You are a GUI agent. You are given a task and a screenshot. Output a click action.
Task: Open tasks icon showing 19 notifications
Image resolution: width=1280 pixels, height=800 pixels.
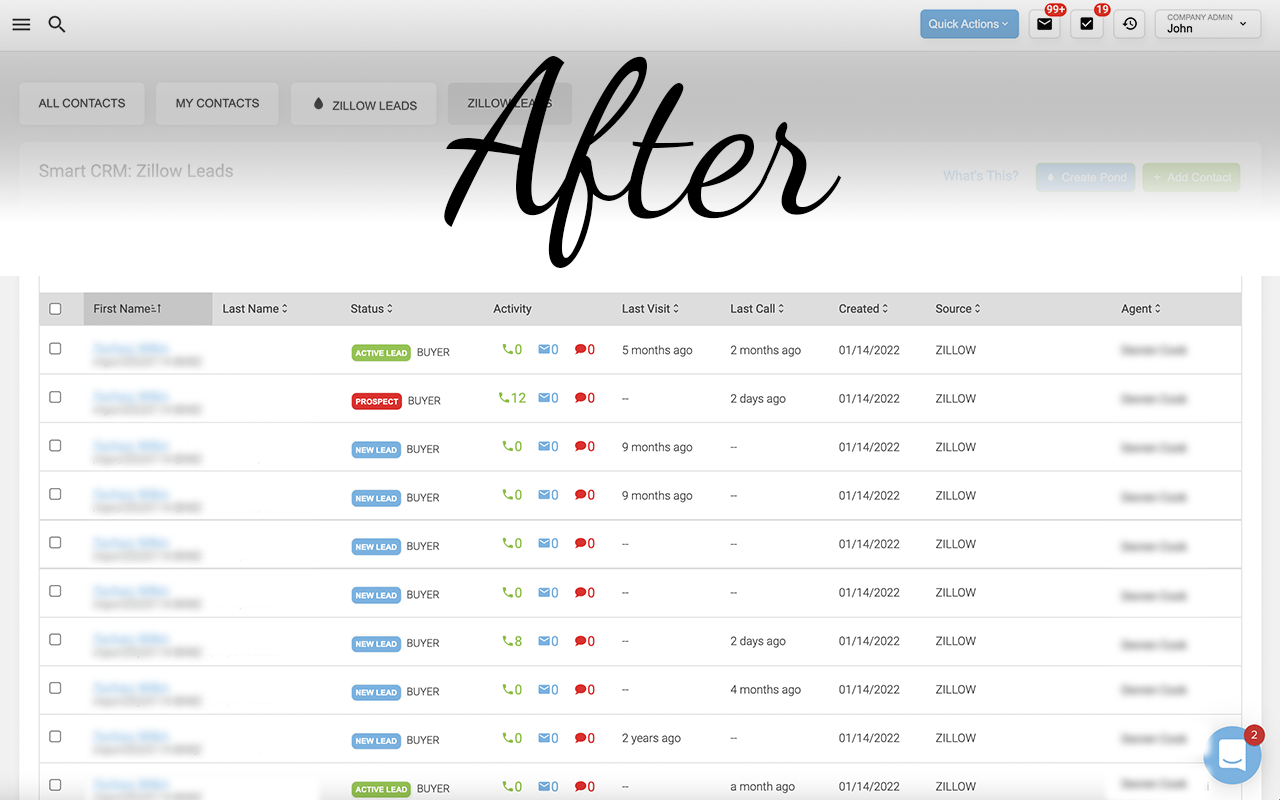tap(1087, 23)
